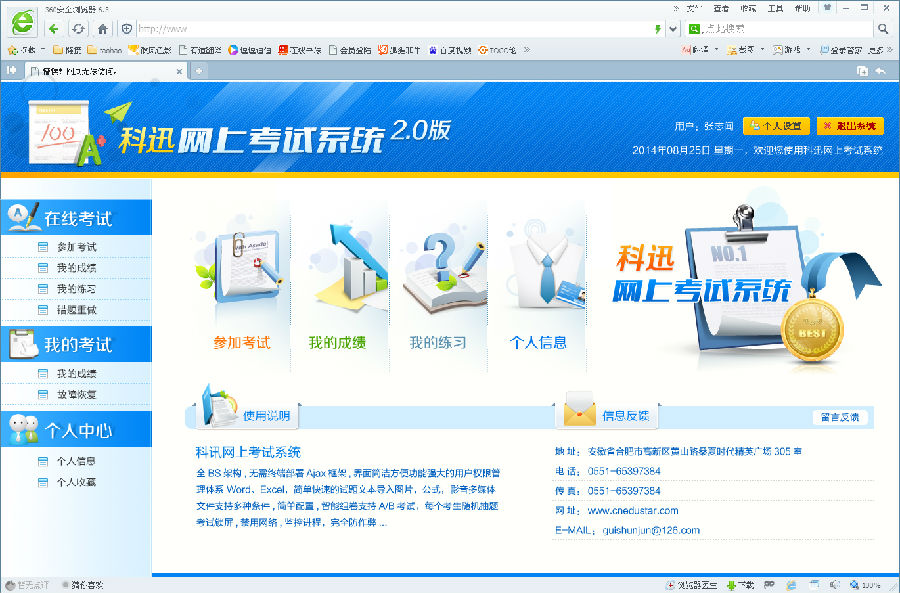Click the E-MAIL address guishunjun@126.com
Image resolution: width=900 pixels, height=593 pixels.
[651, 530]
